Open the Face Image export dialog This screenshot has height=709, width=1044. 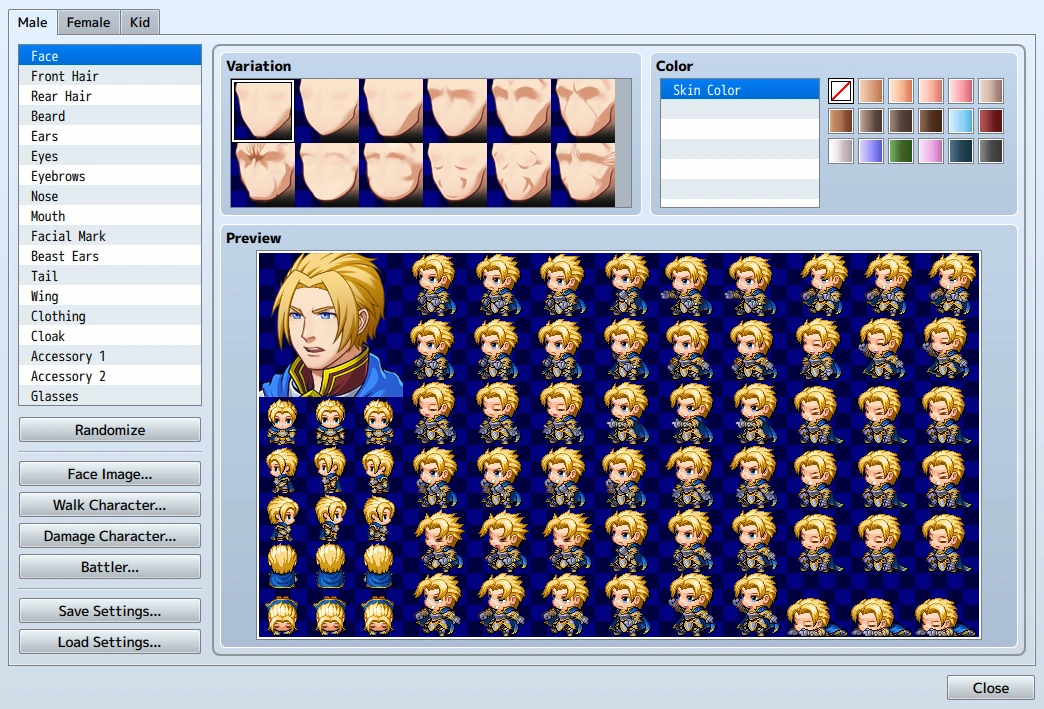(109, 474)
